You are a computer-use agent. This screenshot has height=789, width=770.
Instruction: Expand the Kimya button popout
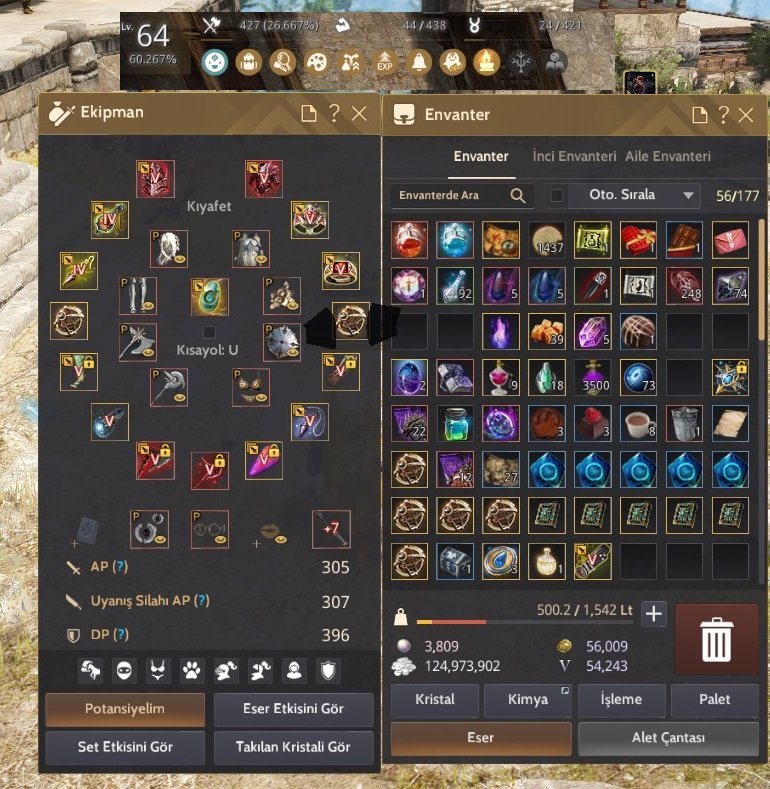pyautogui.click(x=565, y=690)
